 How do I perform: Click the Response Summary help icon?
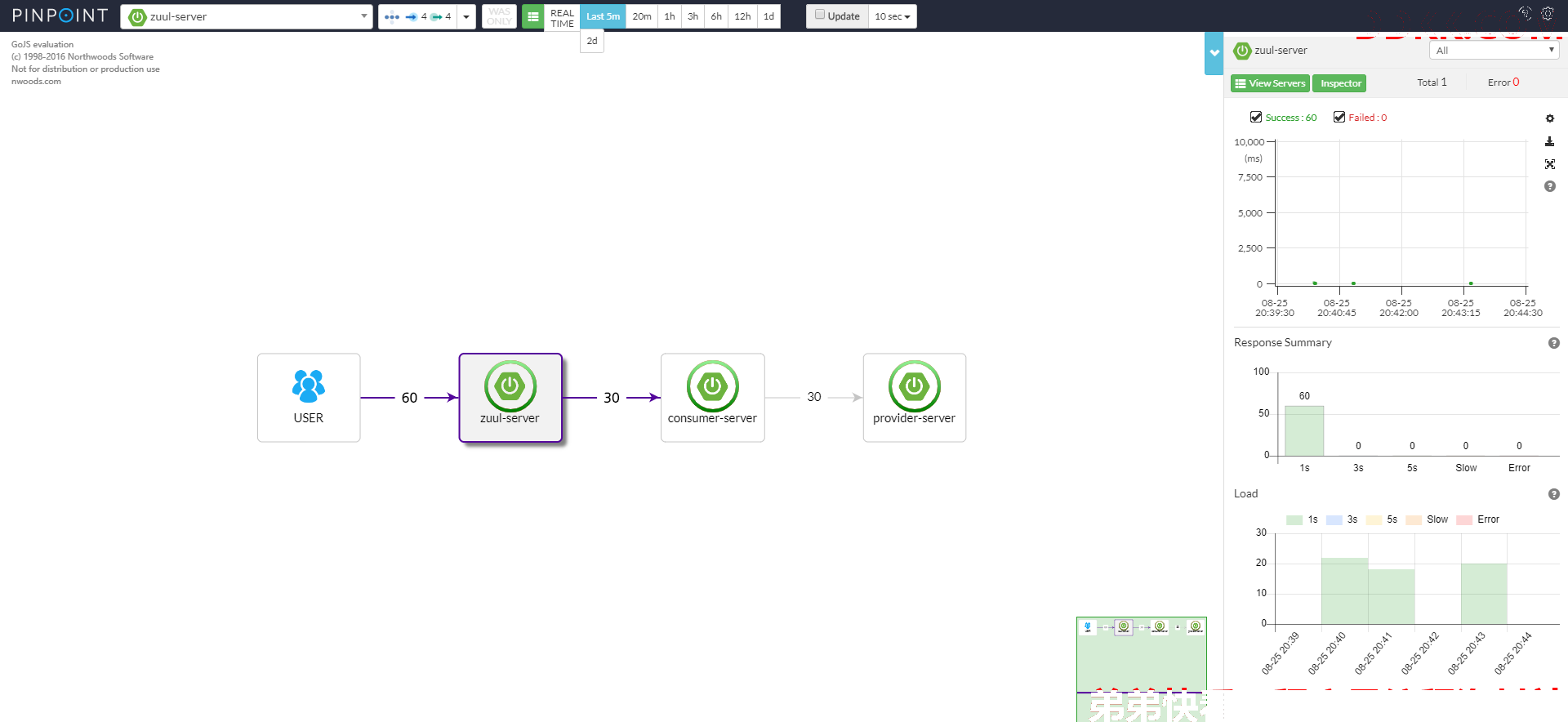tap(1553, 343)
